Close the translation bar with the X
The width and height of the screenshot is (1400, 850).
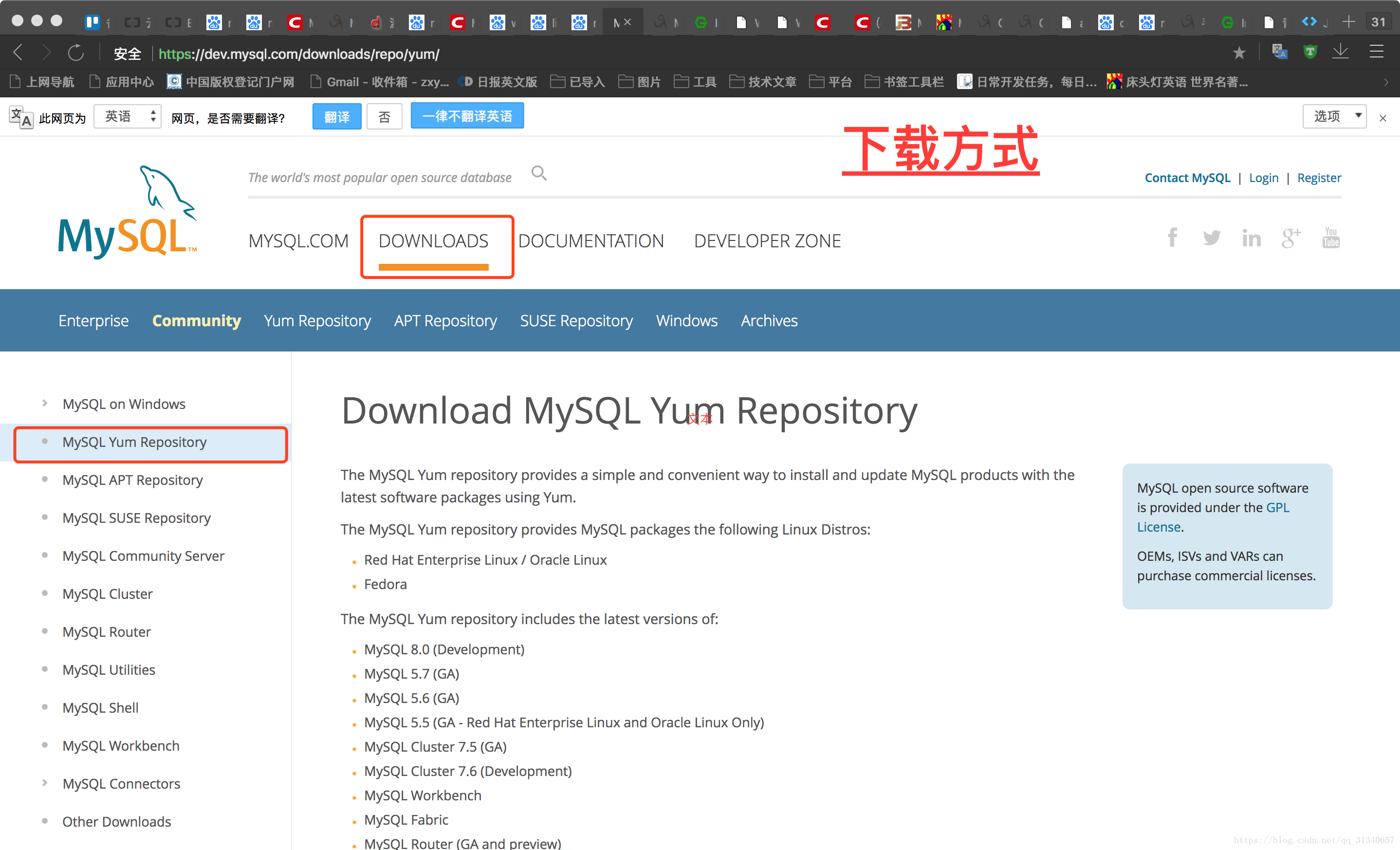(1383, 118)
